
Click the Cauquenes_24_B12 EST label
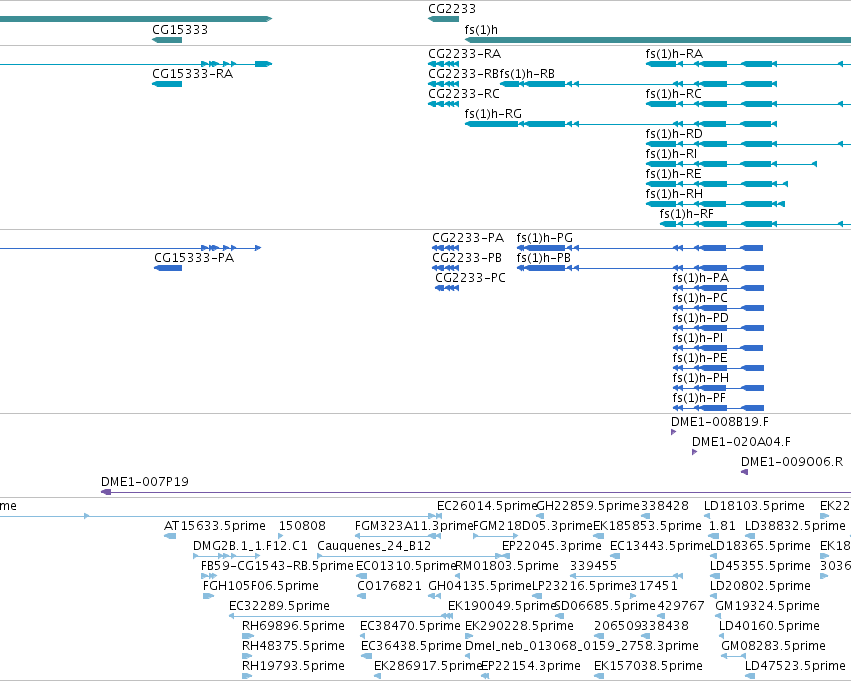pos(374,546)
